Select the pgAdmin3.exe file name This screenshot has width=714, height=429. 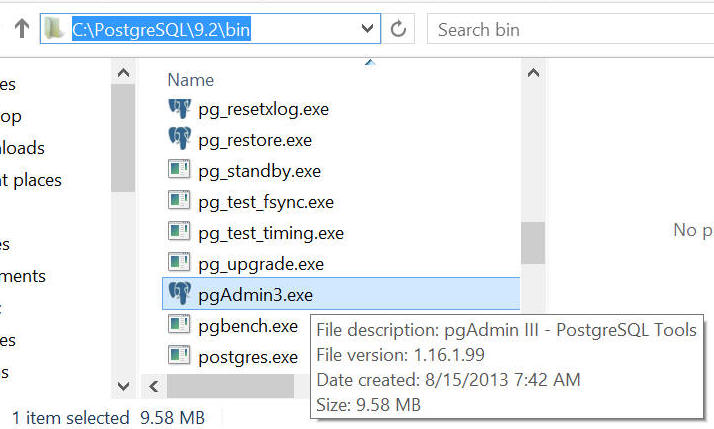click(x=255, y=296)
